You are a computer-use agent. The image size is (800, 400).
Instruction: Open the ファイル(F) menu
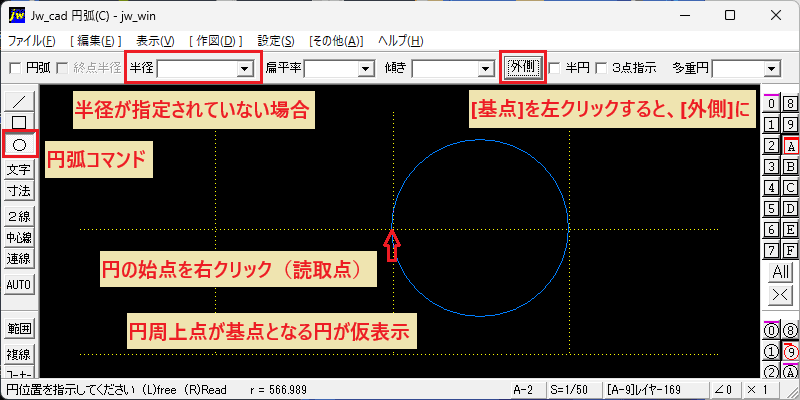point(32,41)
